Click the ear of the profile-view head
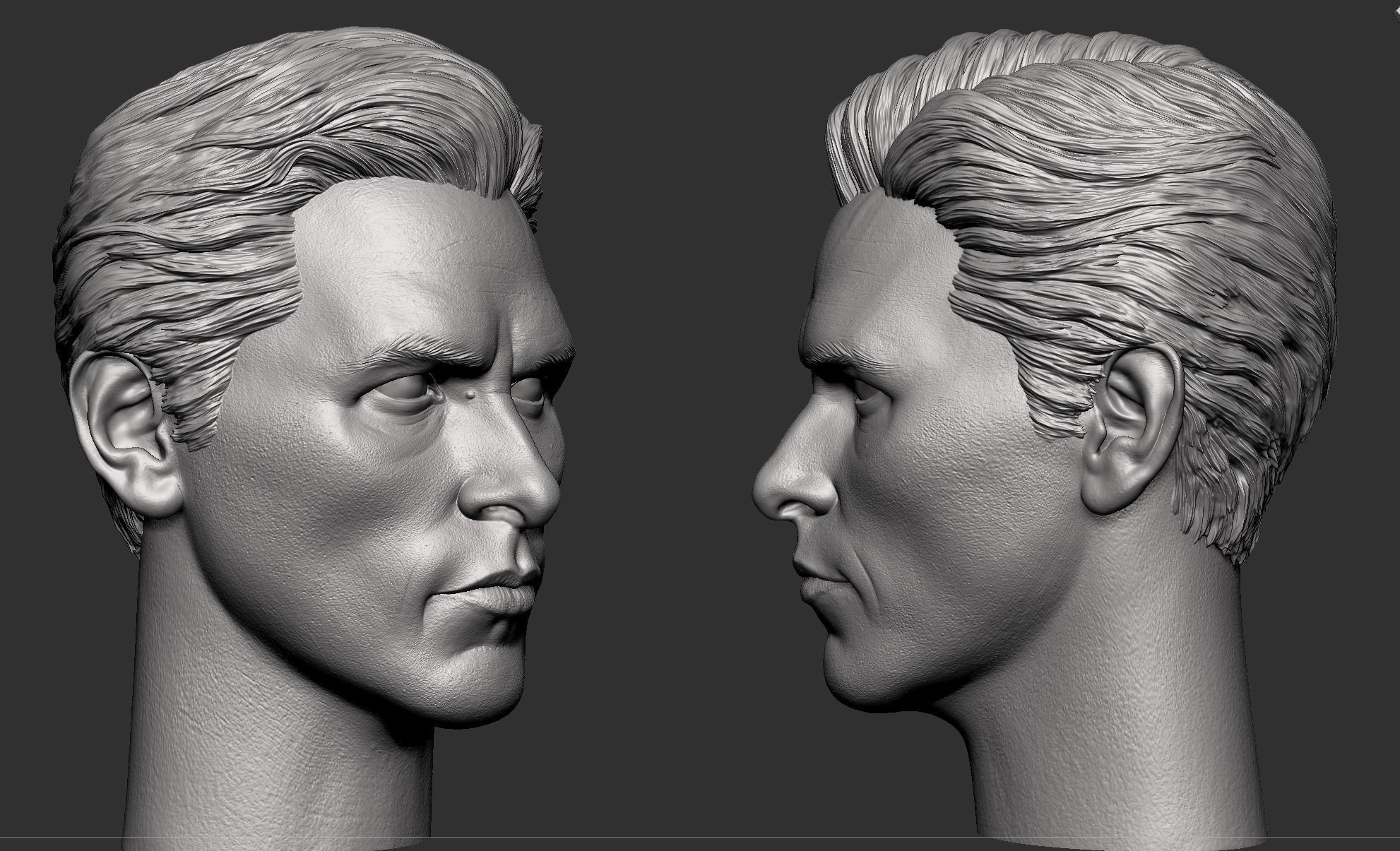Screen dimensions: 1400x851 pos(1134,429)
